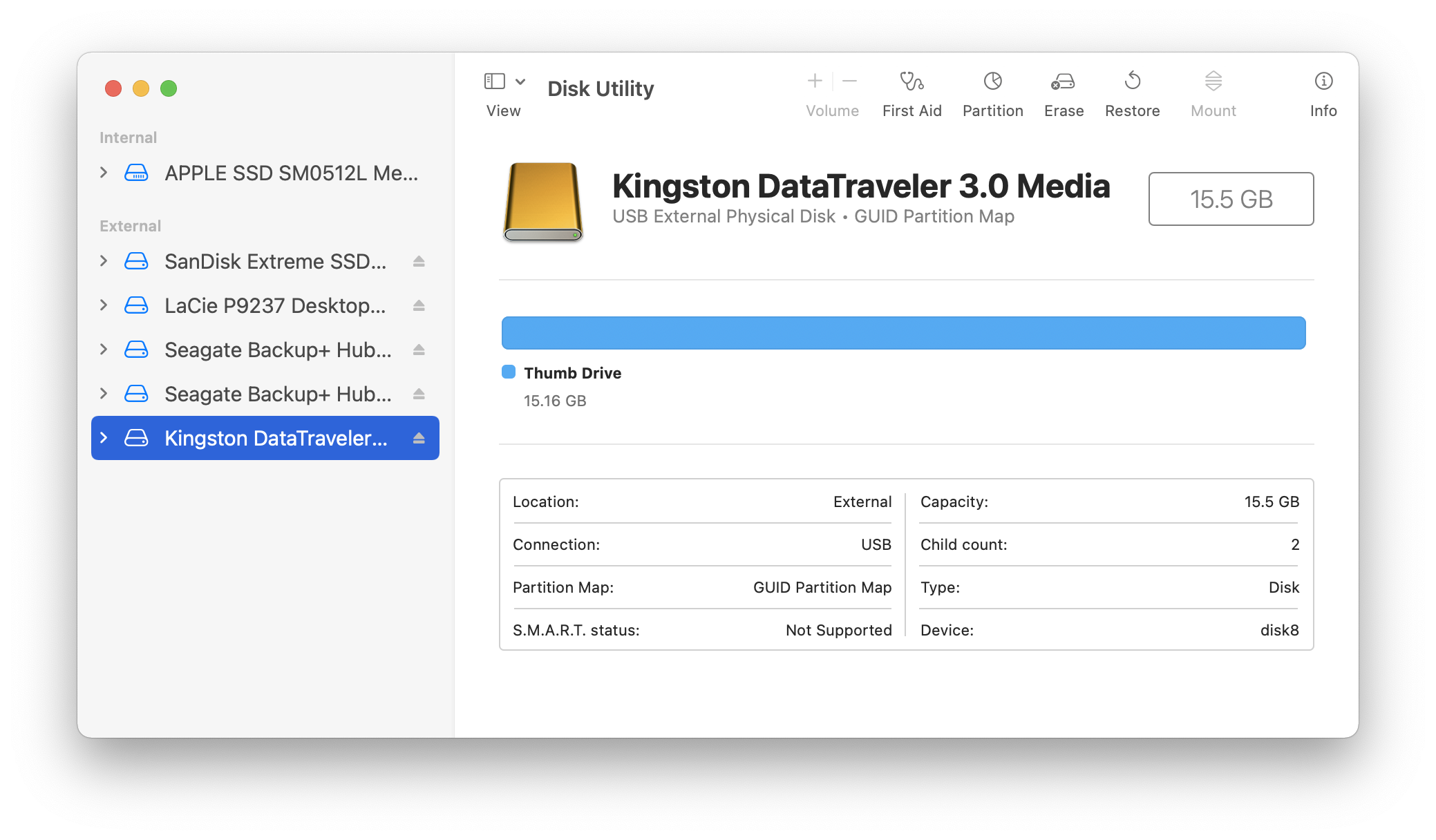This screenshot has width=1436, height=840.
Task: Select LaCie P9237 Desktop in sidebar
Action: coord(265,305)
